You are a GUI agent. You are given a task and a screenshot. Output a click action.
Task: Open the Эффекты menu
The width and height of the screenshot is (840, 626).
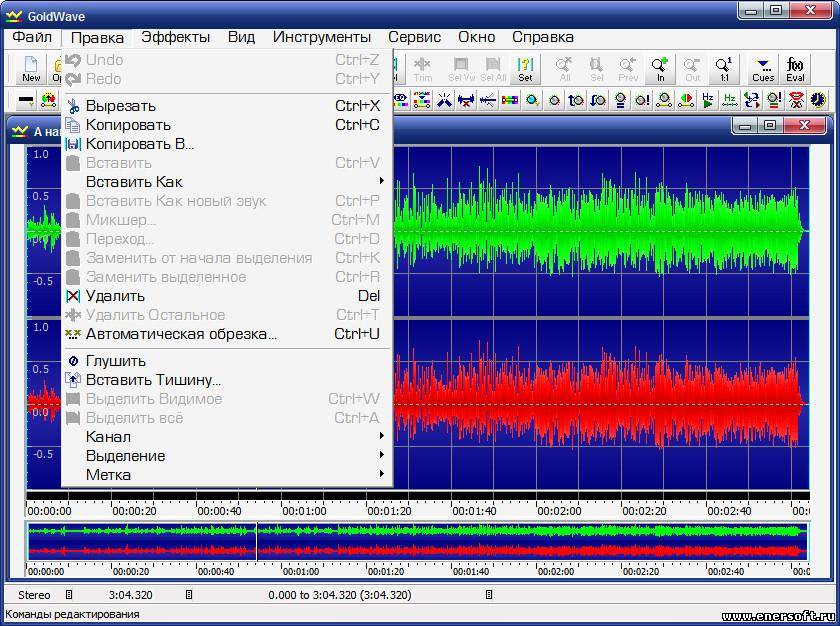[x=175, y=37]
